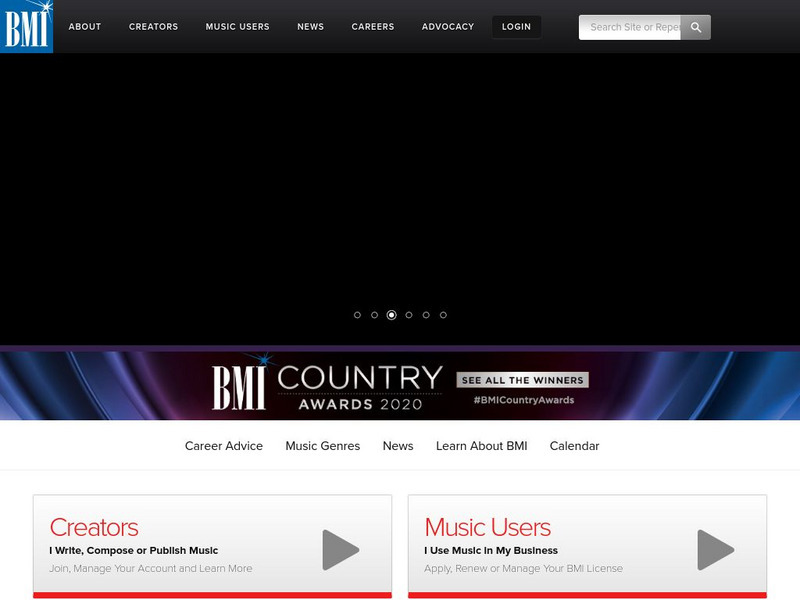Click the Login button
This screenshot has width=800, height=600.
(516, 27)
